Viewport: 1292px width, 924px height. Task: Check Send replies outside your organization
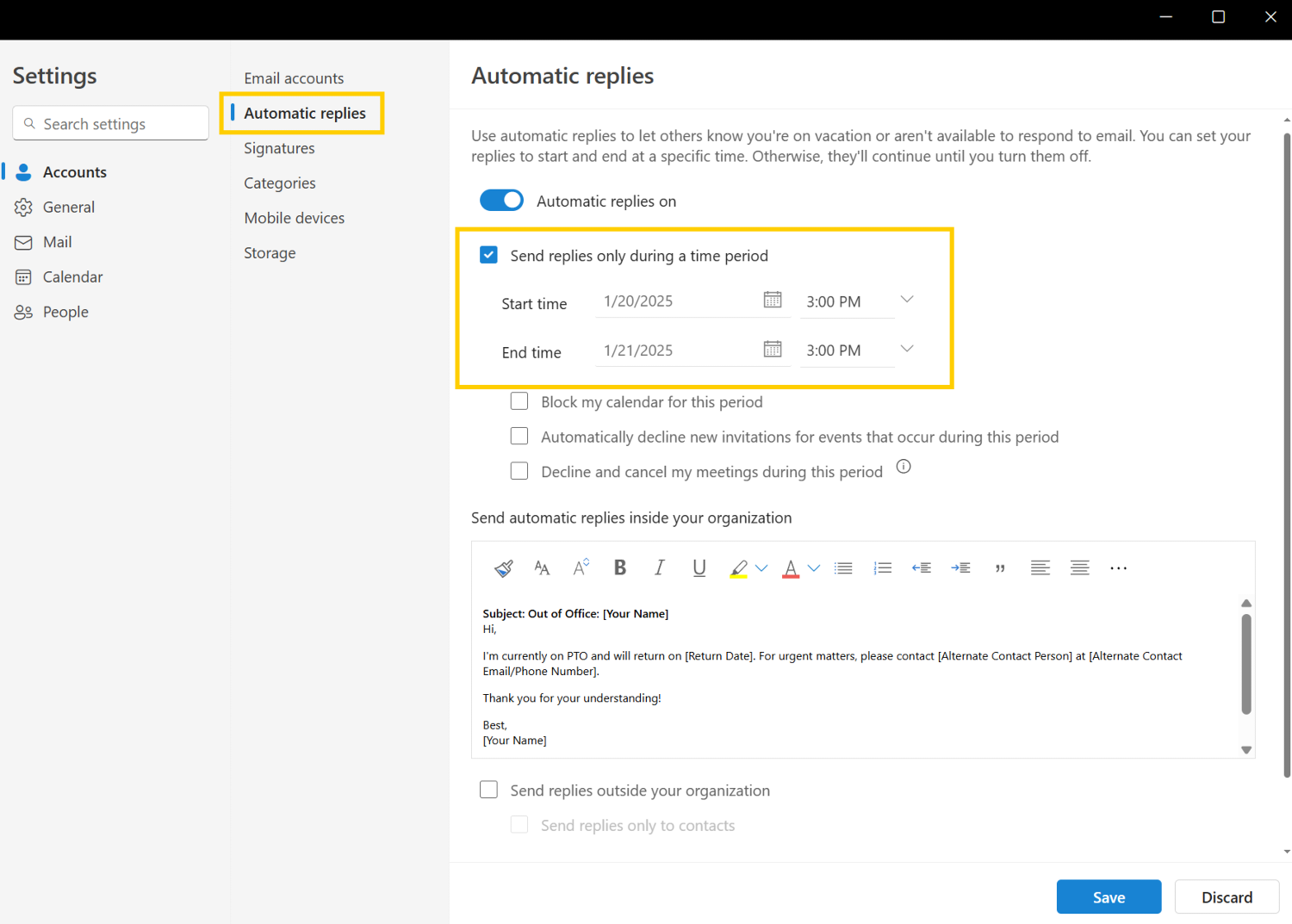(x=488, y=790)
